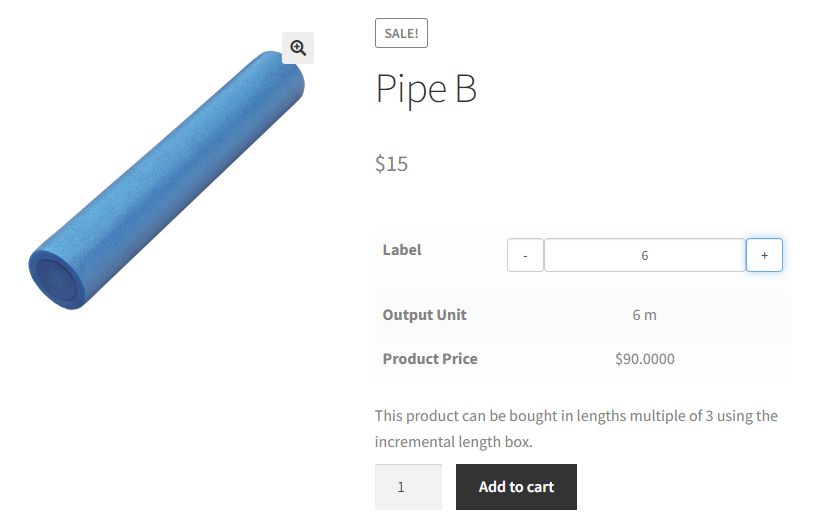This screenshot has width=814, height=528.
Task: Click the SALE! badge
Action: (401, 33)
